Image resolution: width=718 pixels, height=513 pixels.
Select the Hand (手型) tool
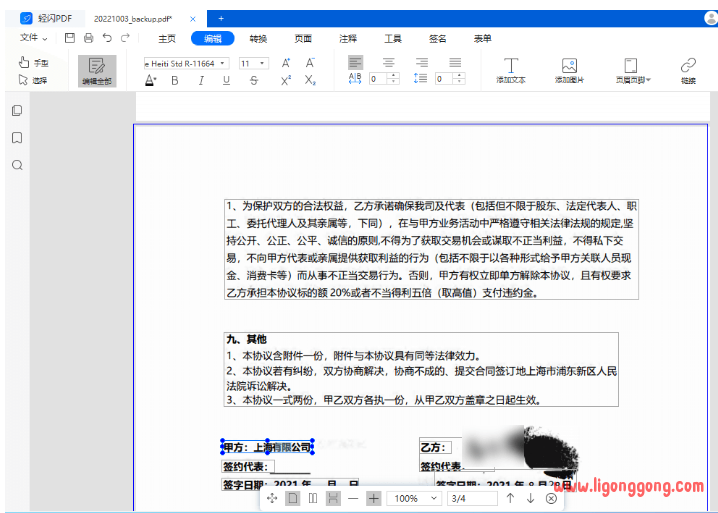pyautogui.click(x=33, y=63)
